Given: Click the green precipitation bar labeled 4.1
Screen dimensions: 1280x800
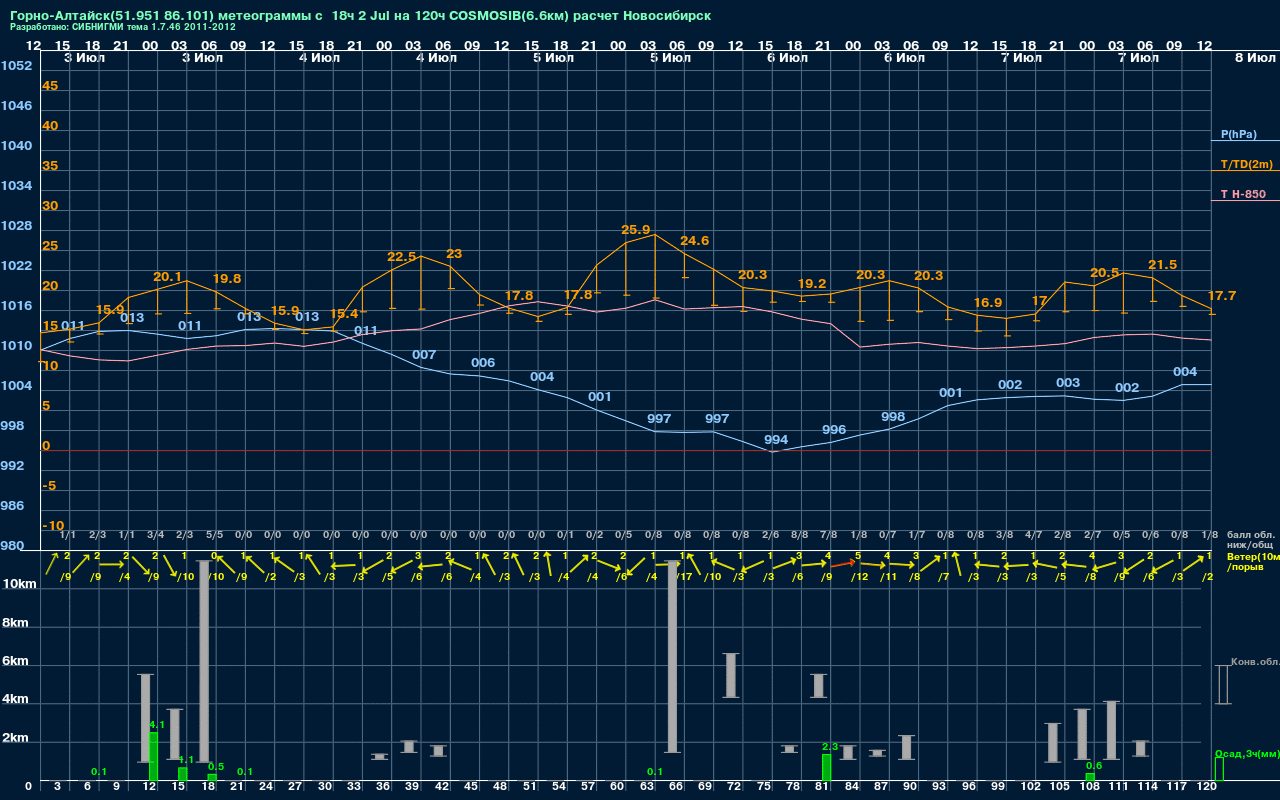Looking at the screenshot, I should [x=153, y=757].
